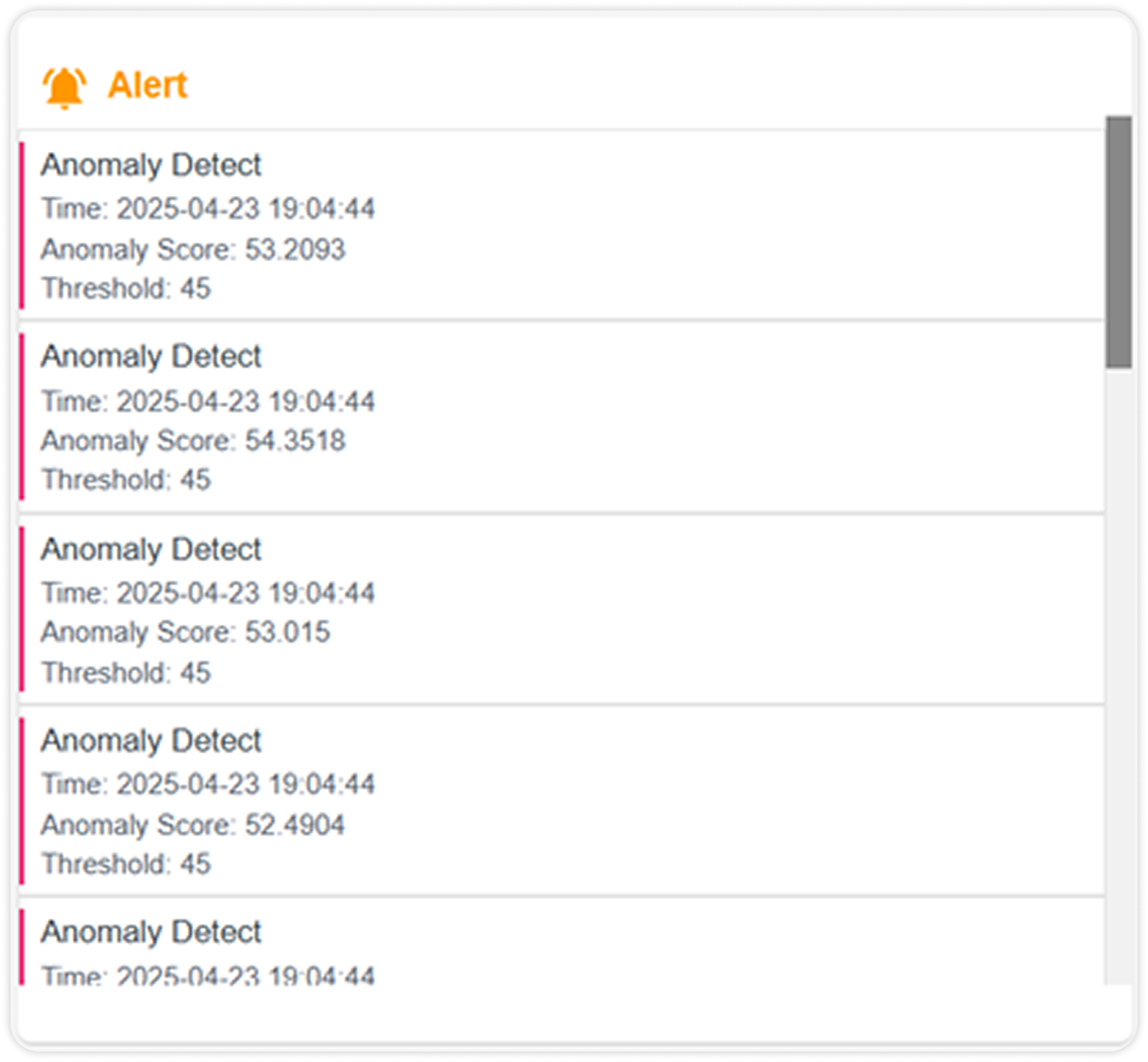Click the Time line above score 54.3518
The width and height of the screenshot is (1148, 1062).
[x=208, y=402]
